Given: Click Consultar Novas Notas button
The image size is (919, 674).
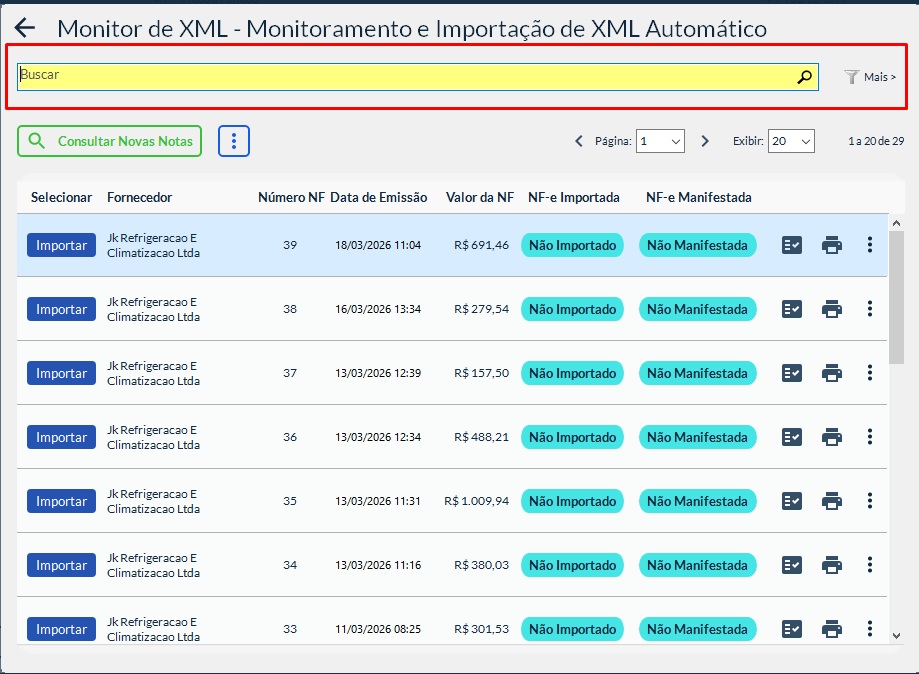Looking at the screenshot, I should pos(110,141).
